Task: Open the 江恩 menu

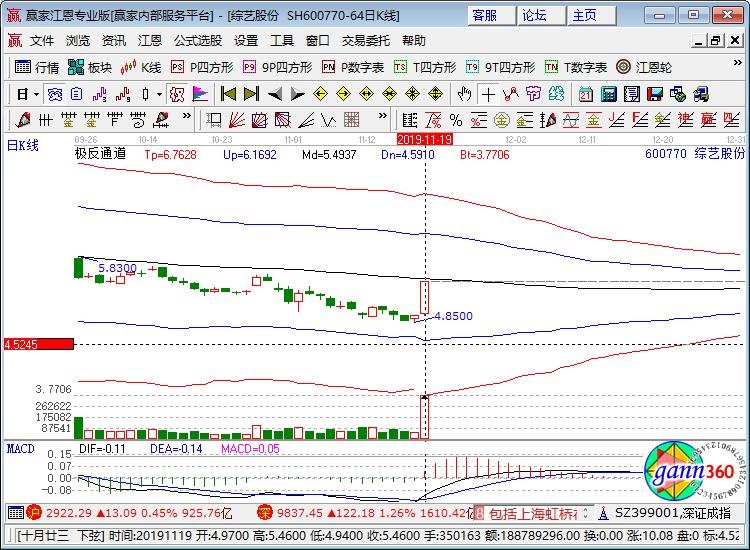Action: [x=150, y=41]
